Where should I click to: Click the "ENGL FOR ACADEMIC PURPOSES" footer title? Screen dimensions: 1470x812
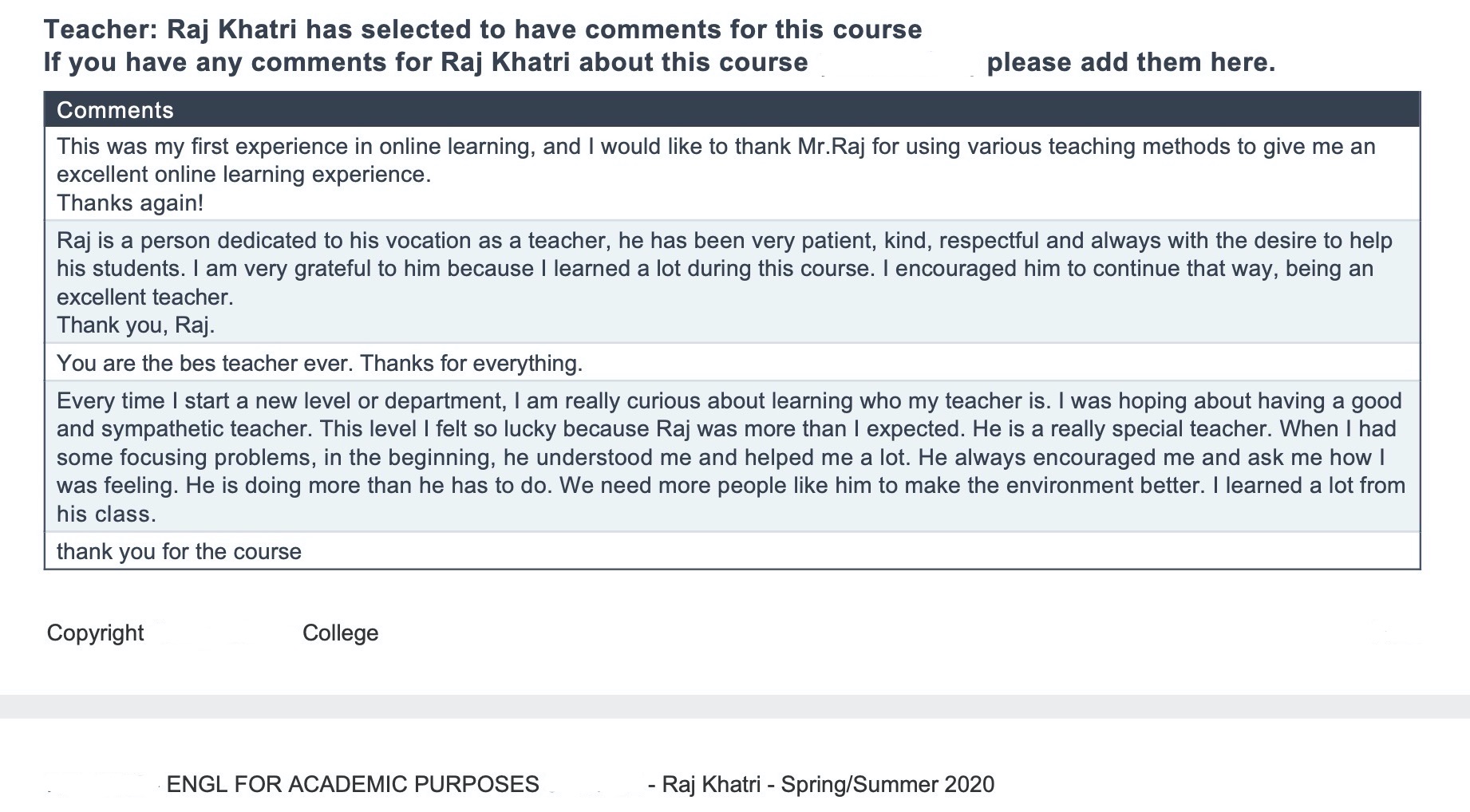352,785
